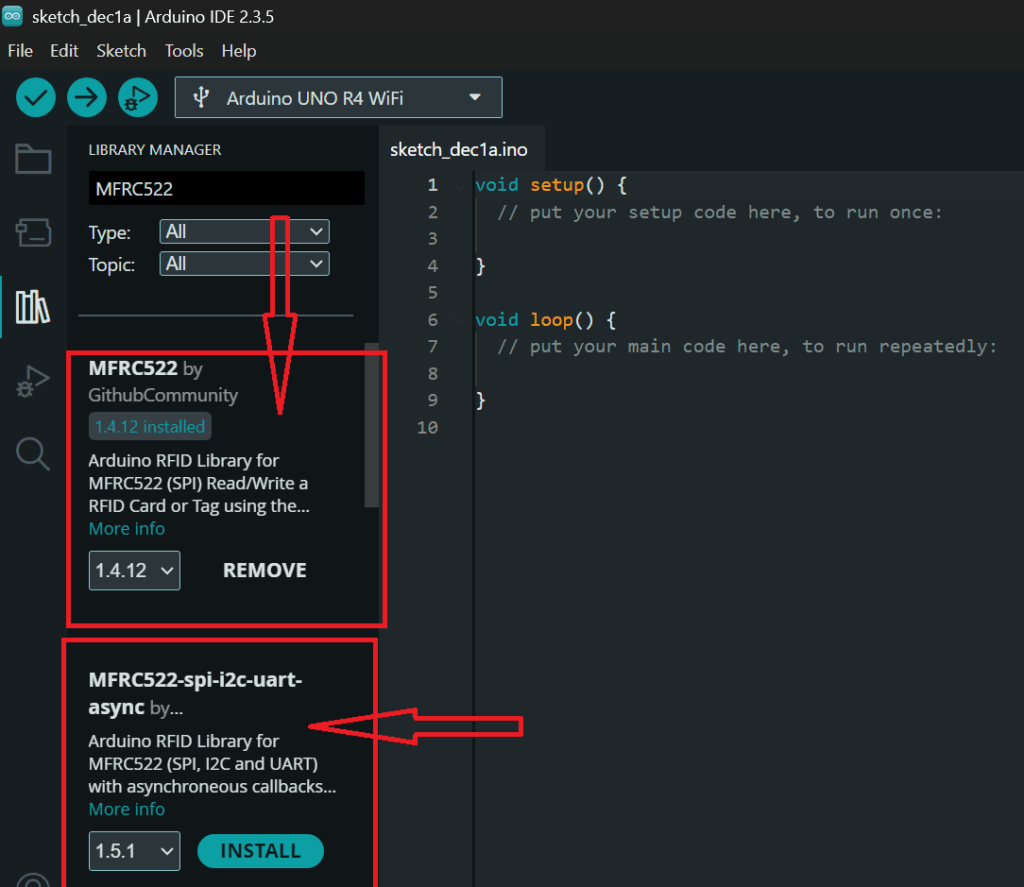Open the Sketchbook folder sidebar icon
The height and width of the screenshot is (887, 1024).
33,159
